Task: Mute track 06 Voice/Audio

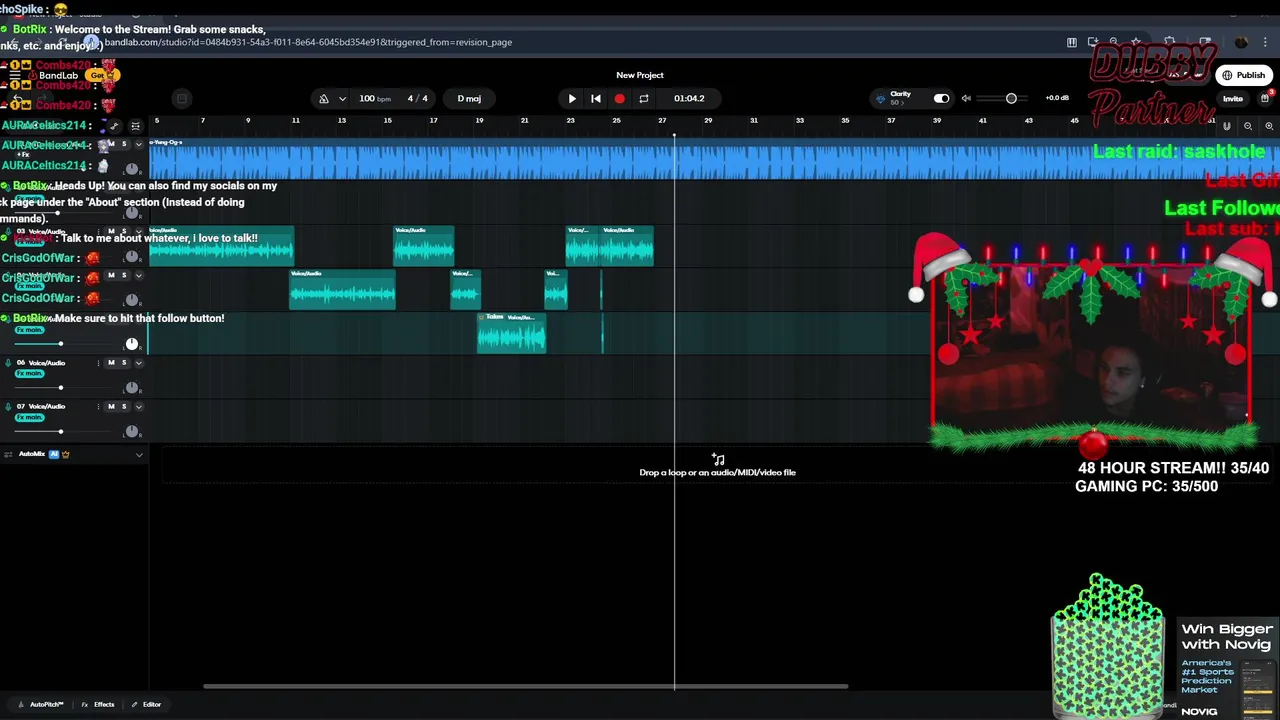Action: 111,363
